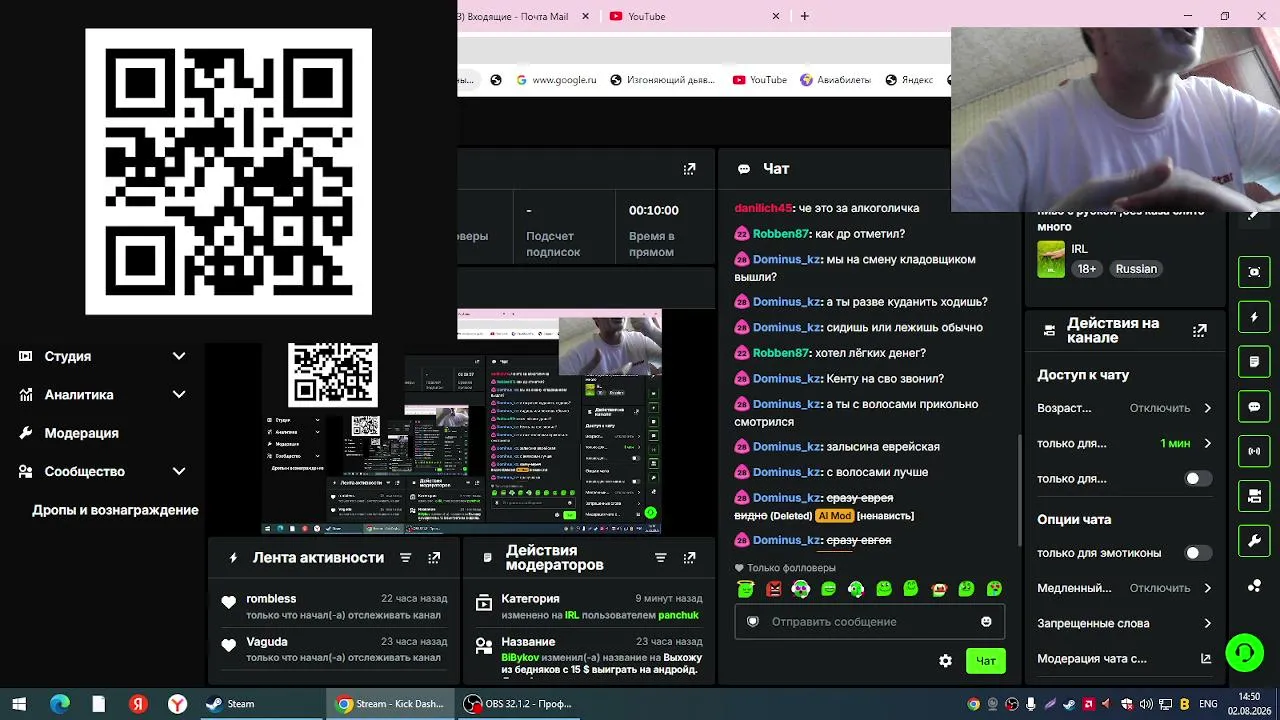Open OBS 32.1.2 from the taskbar
The width and height of the screenshot is (1280, 720).
tap(519, 704)
